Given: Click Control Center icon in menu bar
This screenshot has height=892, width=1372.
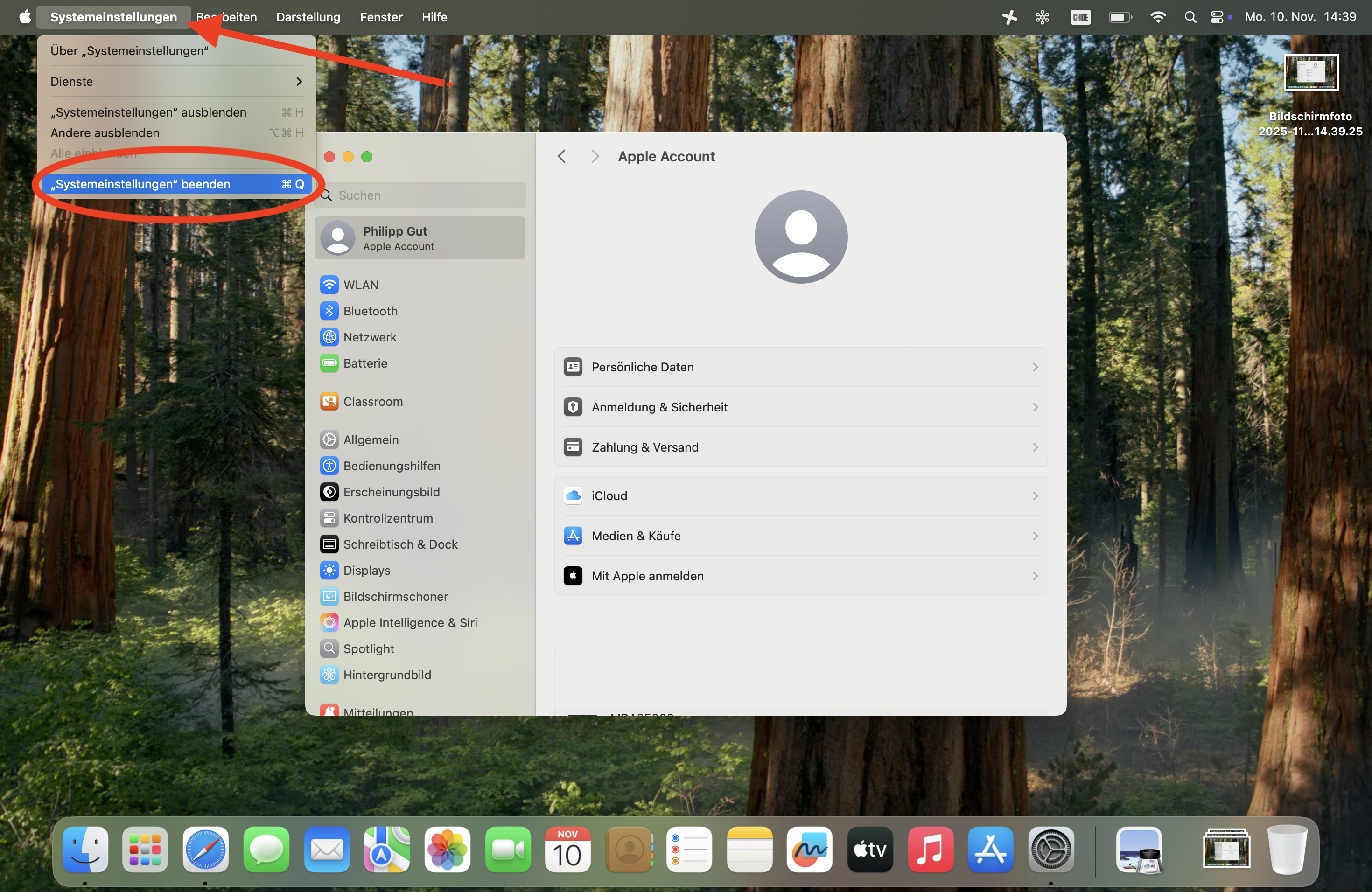Looking at the screenshot, I should tap(1216, 17).
